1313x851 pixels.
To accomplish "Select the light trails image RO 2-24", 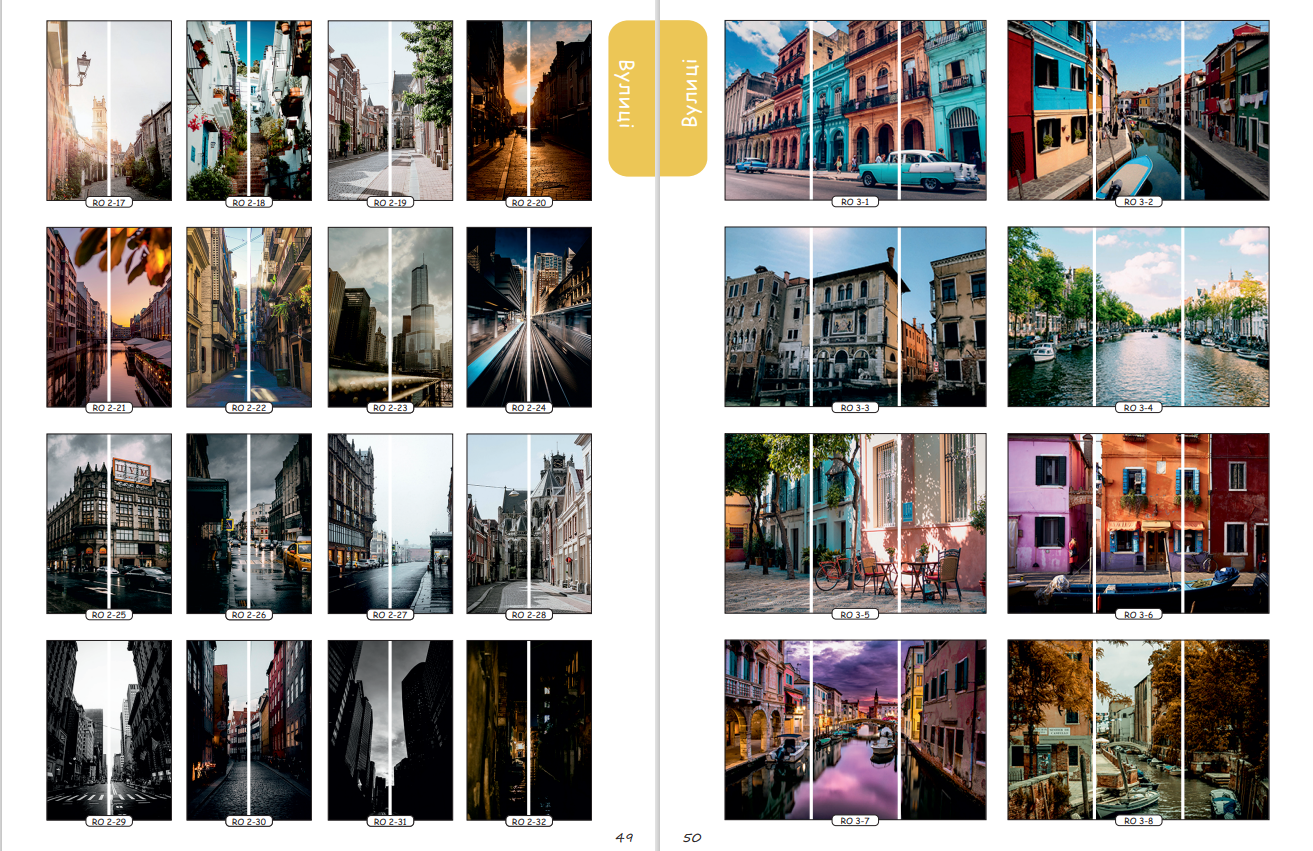I will (x=529, y=316).
